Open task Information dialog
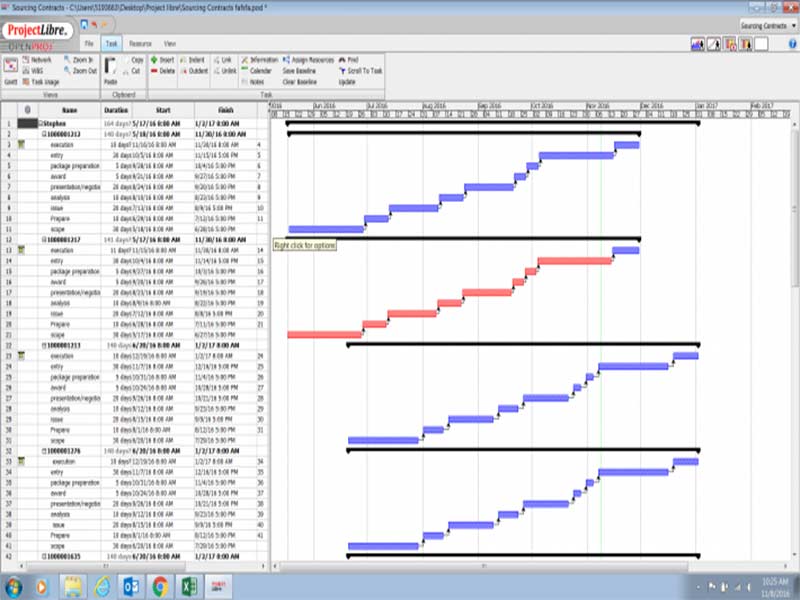800x600 pixels. pos(260,60)
